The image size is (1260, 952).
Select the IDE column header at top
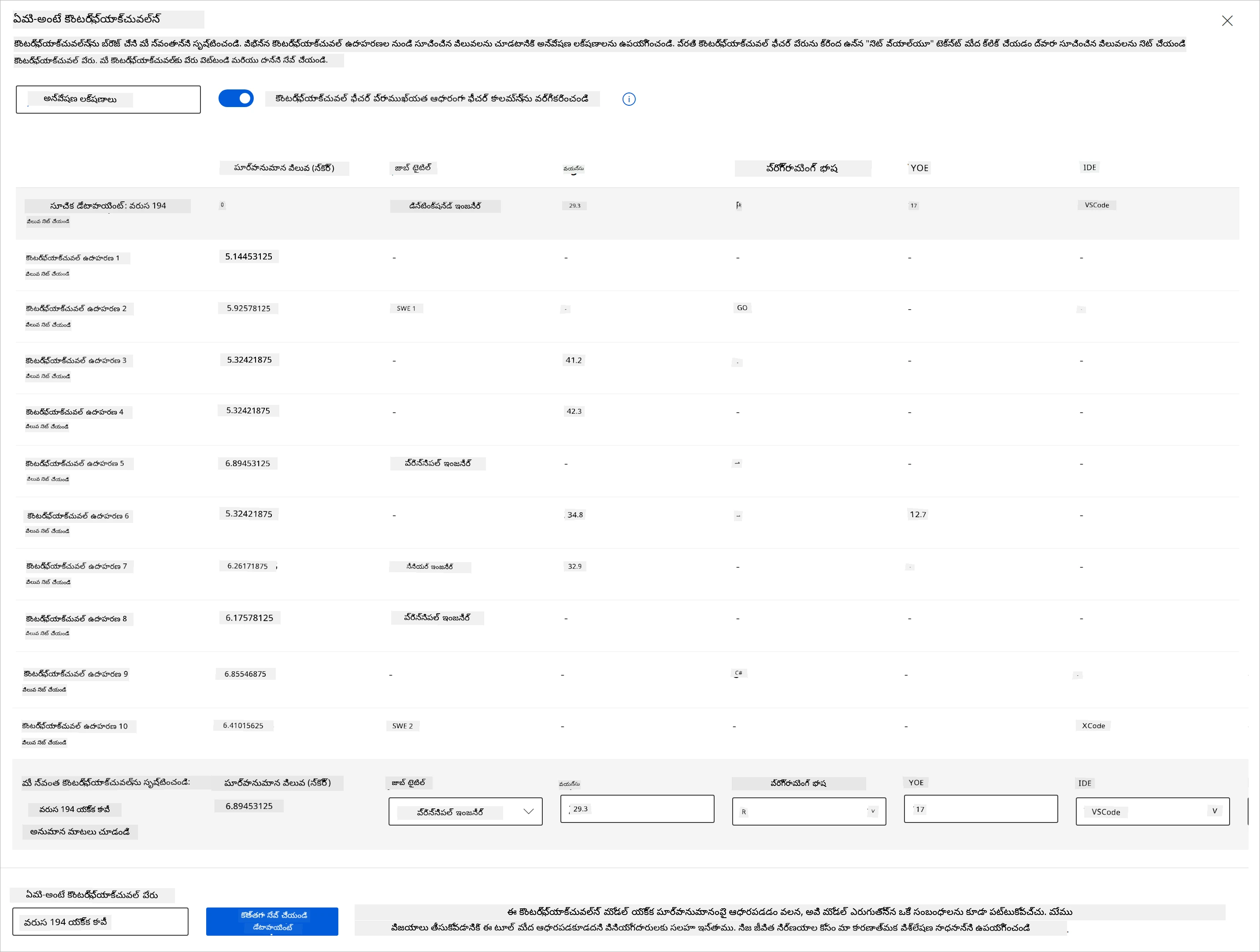[1089, 167]
